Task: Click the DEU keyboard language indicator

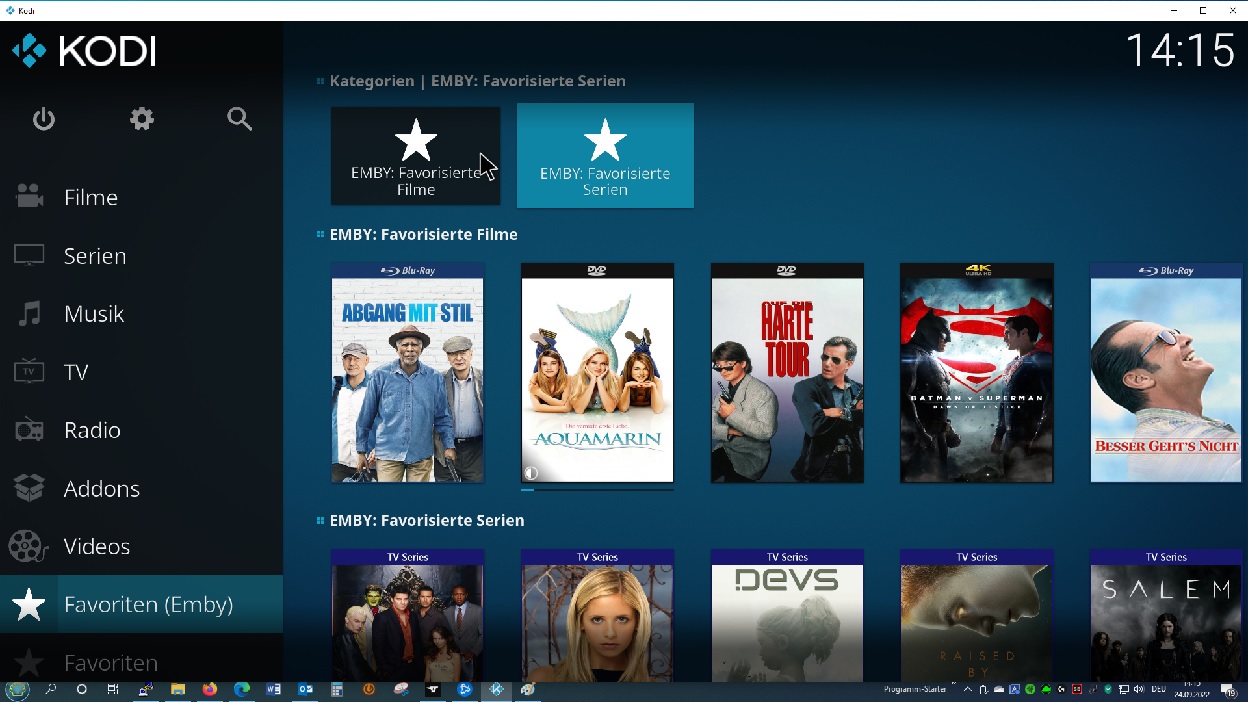Action: pyautogui.click(x=1159, y=690)
